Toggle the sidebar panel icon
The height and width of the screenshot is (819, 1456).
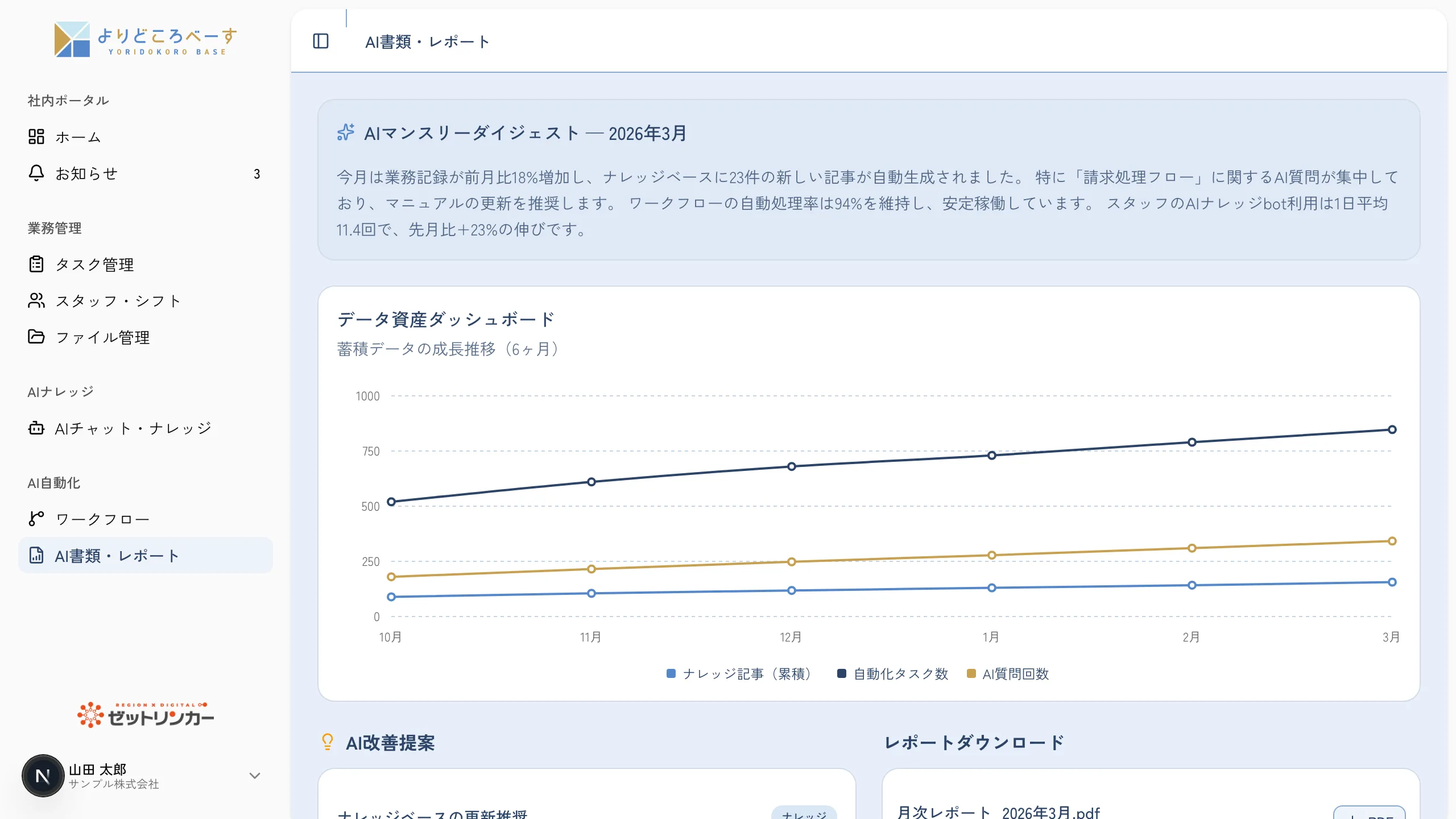click(321, 41)
